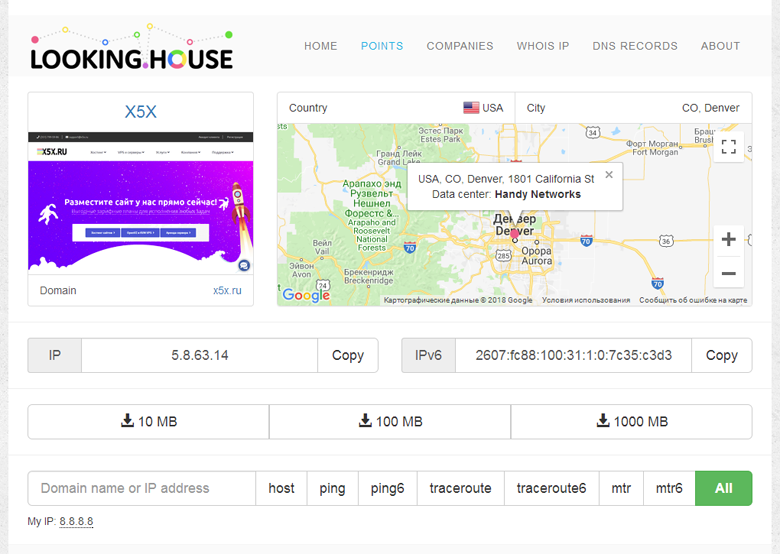Run the ping6 test
The width and height of the screenshot is (780, 554).
tap(388, 488)
